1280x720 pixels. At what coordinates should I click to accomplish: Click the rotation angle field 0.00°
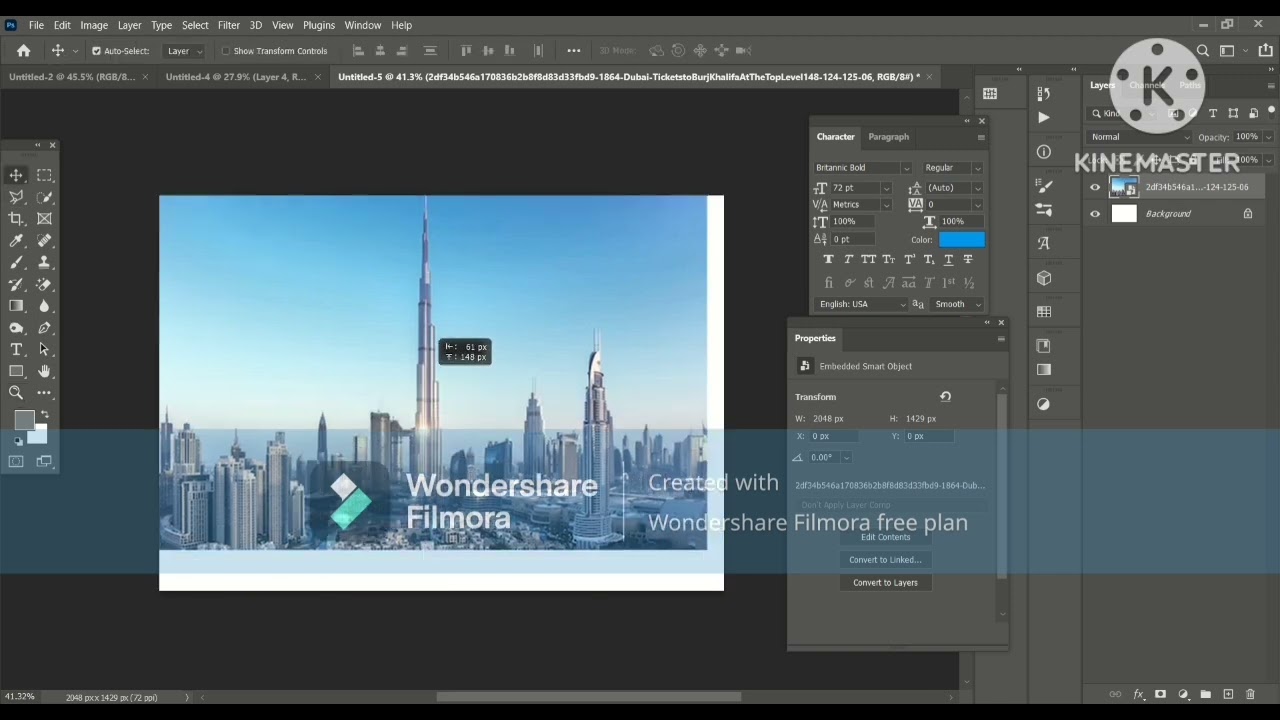pos(822,458)
